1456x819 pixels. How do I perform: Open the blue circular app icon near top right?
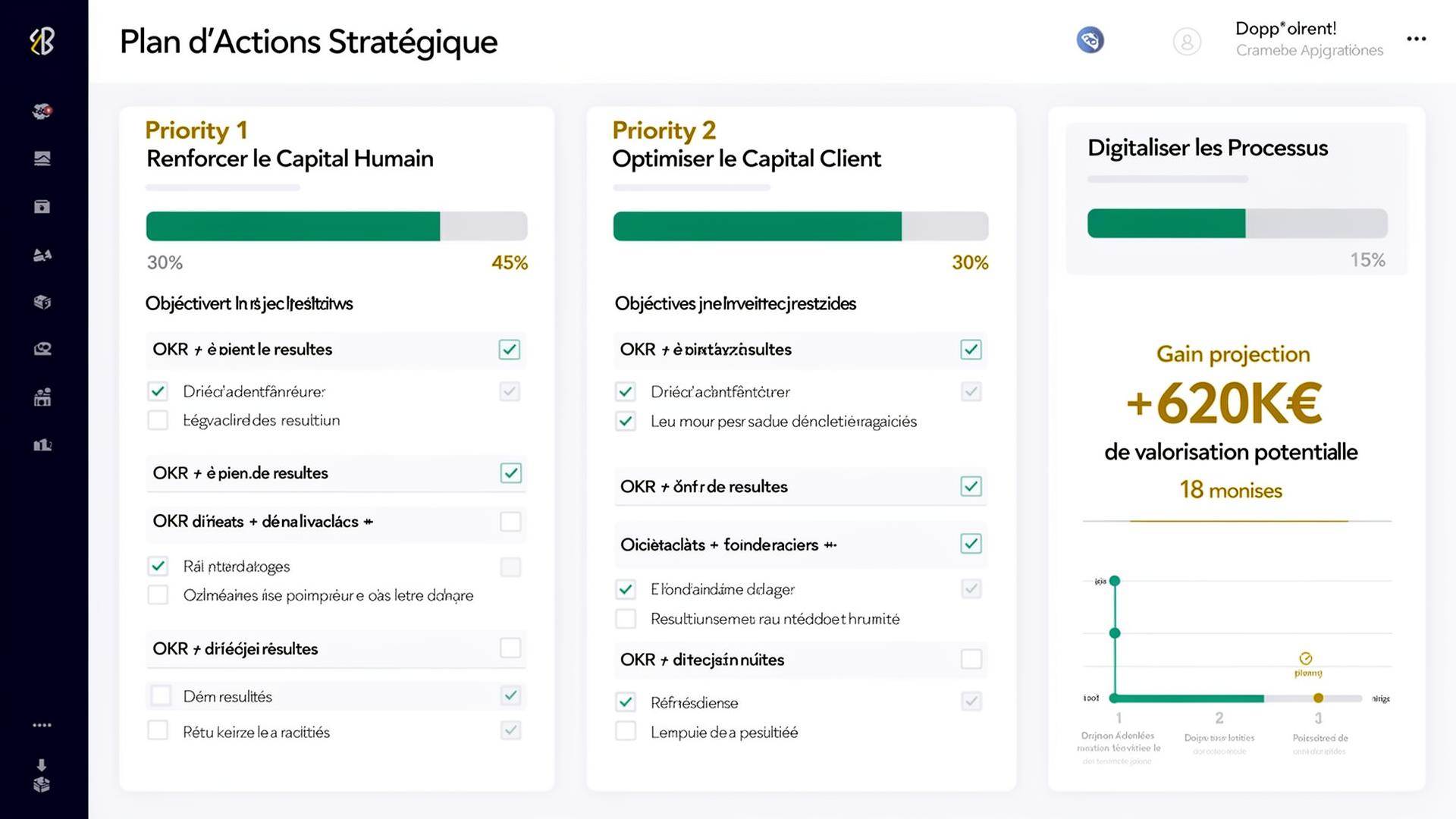[x=1090, y=40]
